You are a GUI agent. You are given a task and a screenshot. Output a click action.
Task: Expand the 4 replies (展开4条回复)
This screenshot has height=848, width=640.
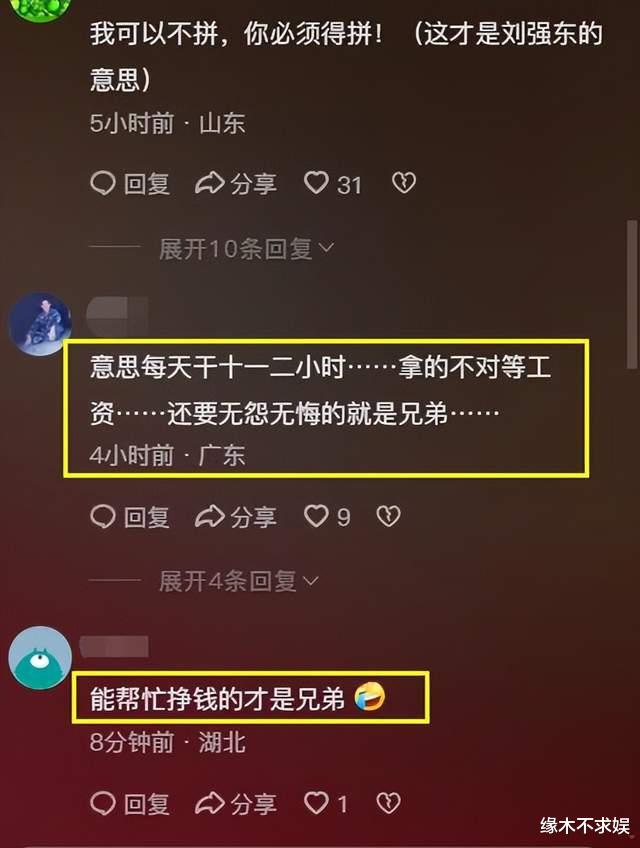point(239,581)
